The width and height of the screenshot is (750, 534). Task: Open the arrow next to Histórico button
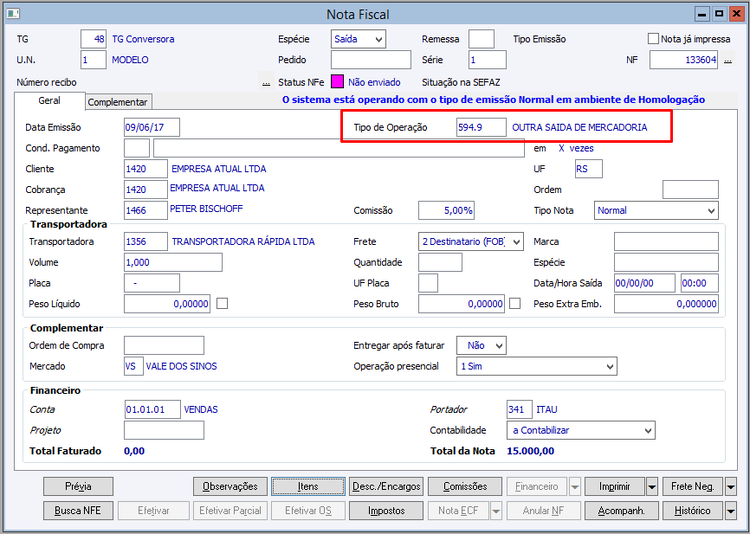[730, 511]
